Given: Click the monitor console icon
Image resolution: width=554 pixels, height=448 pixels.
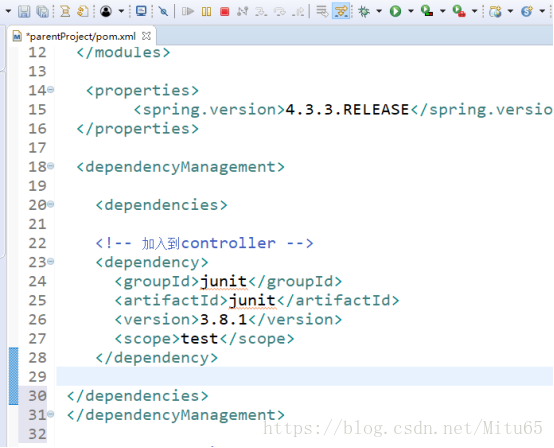Looking at the screenshot, I should coord(141,11).
